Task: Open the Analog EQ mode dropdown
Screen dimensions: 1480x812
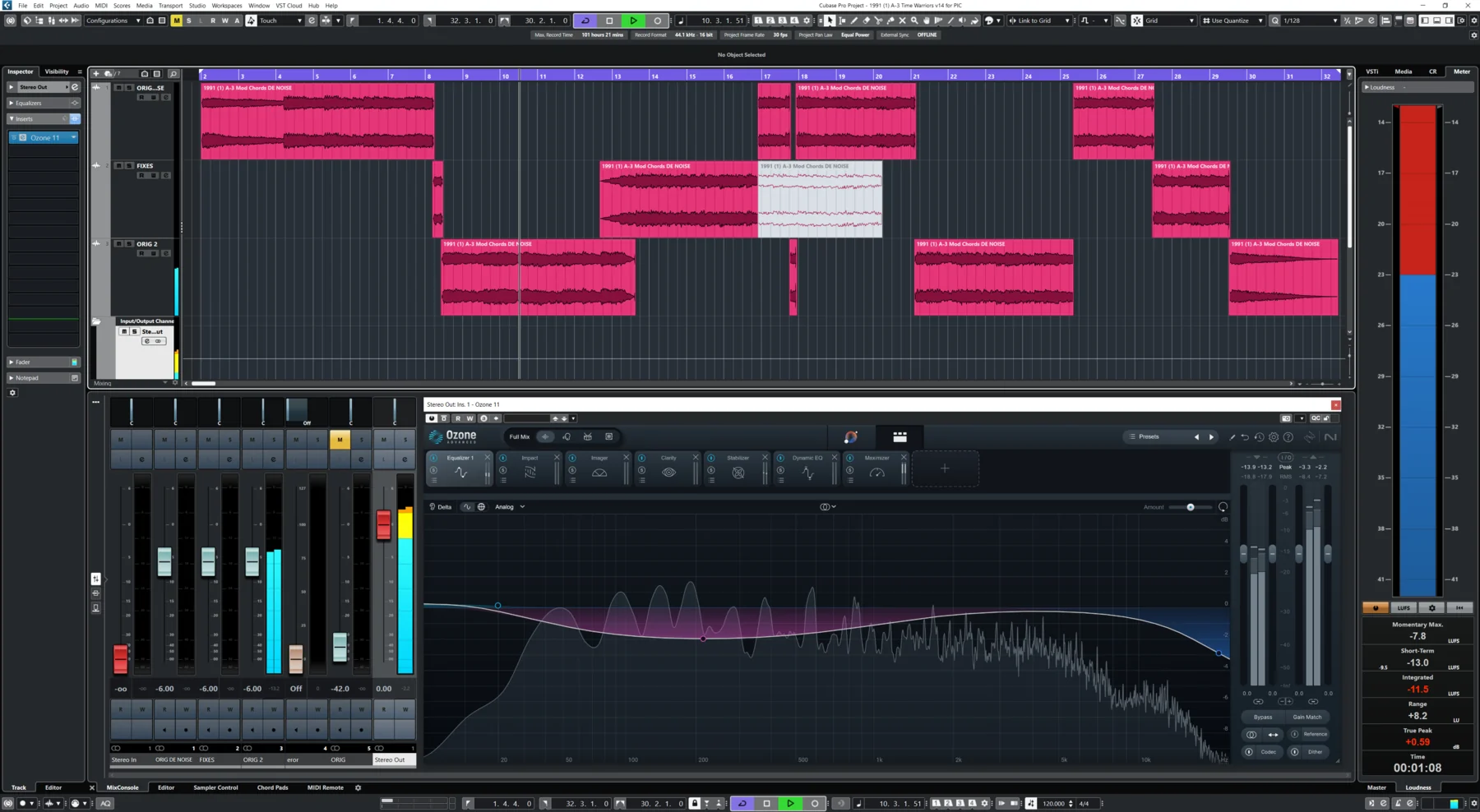Action: point(510,507)
